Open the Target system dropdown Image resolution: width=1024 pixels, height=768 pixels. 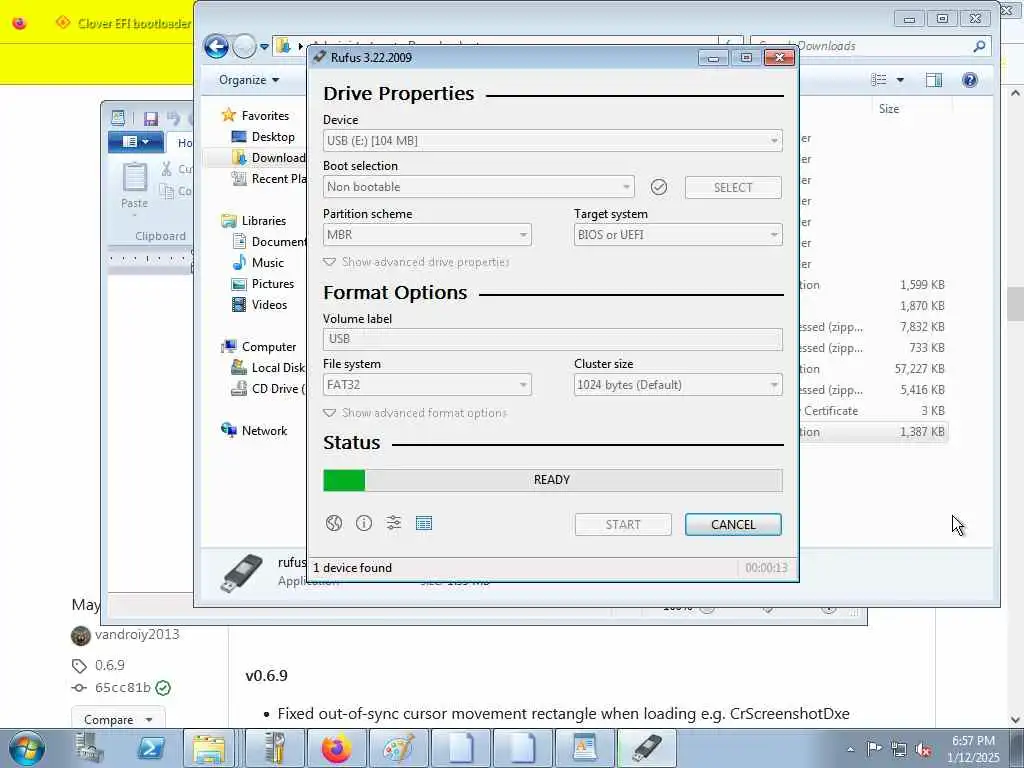[678, 234]
